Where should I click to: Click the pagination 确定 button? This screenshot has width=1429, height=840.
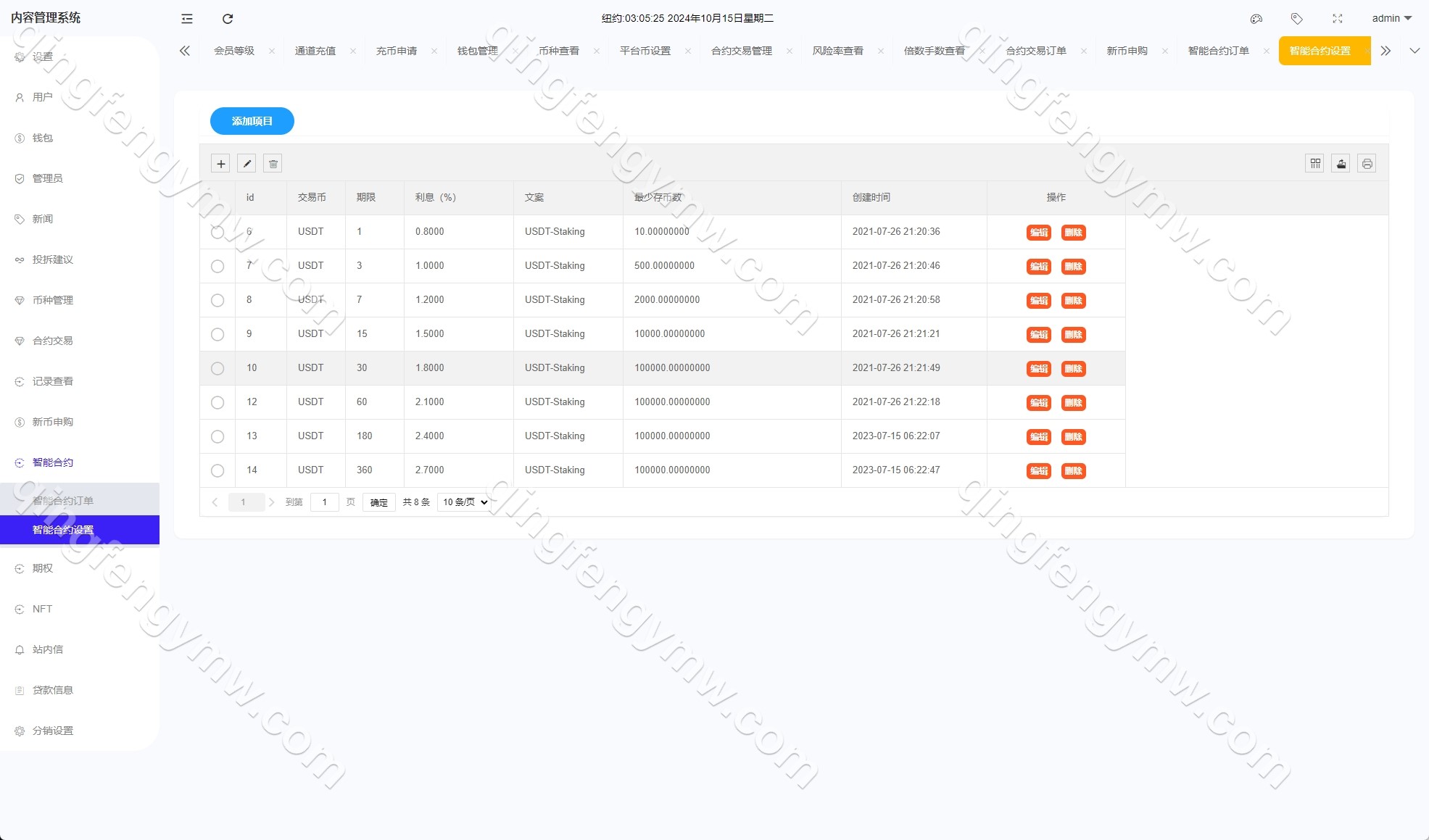[x=378, y=502]
